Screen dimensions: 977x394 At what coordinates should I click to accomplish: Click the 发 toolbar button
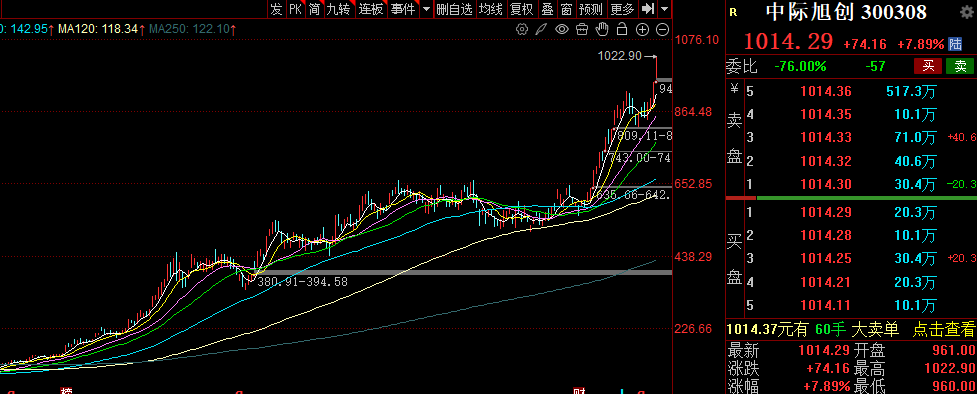[276, 9]
